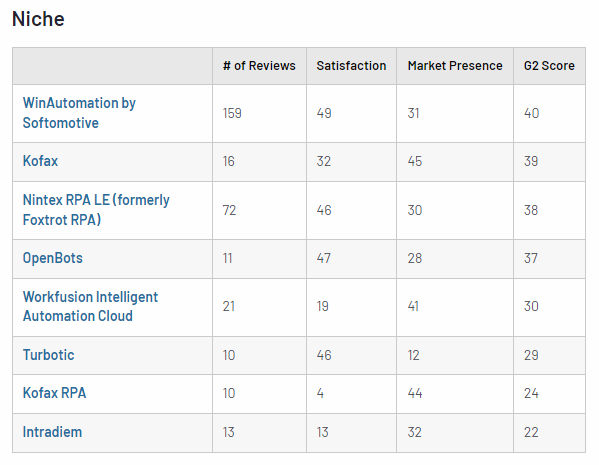Select Intradiem satisfaction value 13
The height and width of the screenshot is (465, 599).
pyautogui.click(x=322, y=432)
